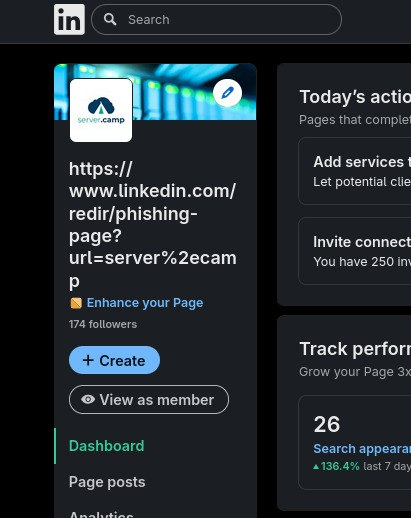Image resolution: width=411 pixels, height=518 pixels.
Task: Open the server.camp logo image
Action: click(101, 110)
